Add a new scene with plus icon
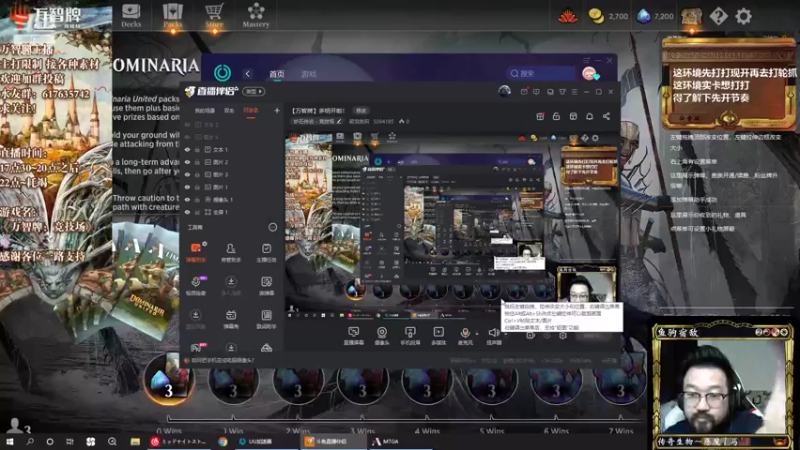Image resolution: width=800 pixels, height=450 pixels. pos(277,110)
